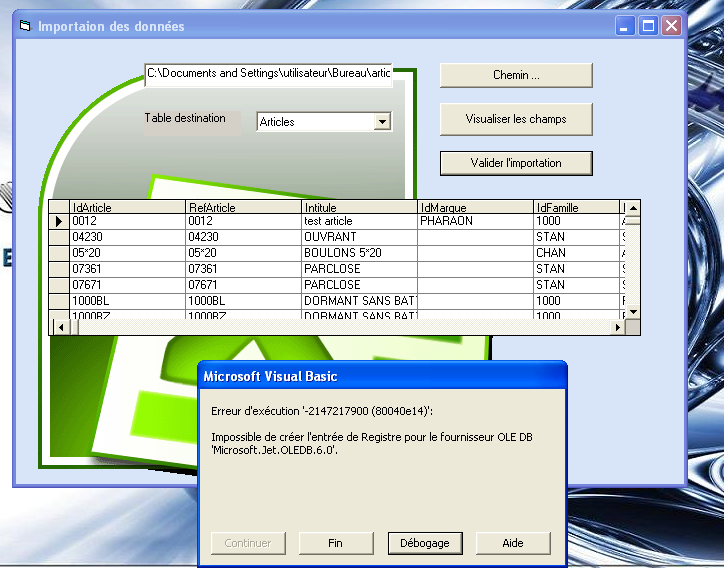
Task: Focus the file path input field
Action: click(x=268, y=73)
